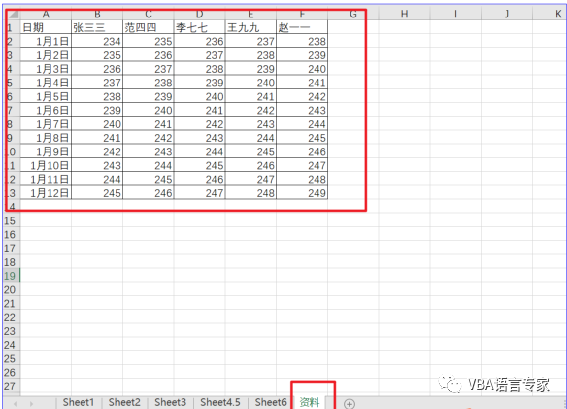Select column K header
The height and width of the screenshot is (409, 567).
point(558,14)
